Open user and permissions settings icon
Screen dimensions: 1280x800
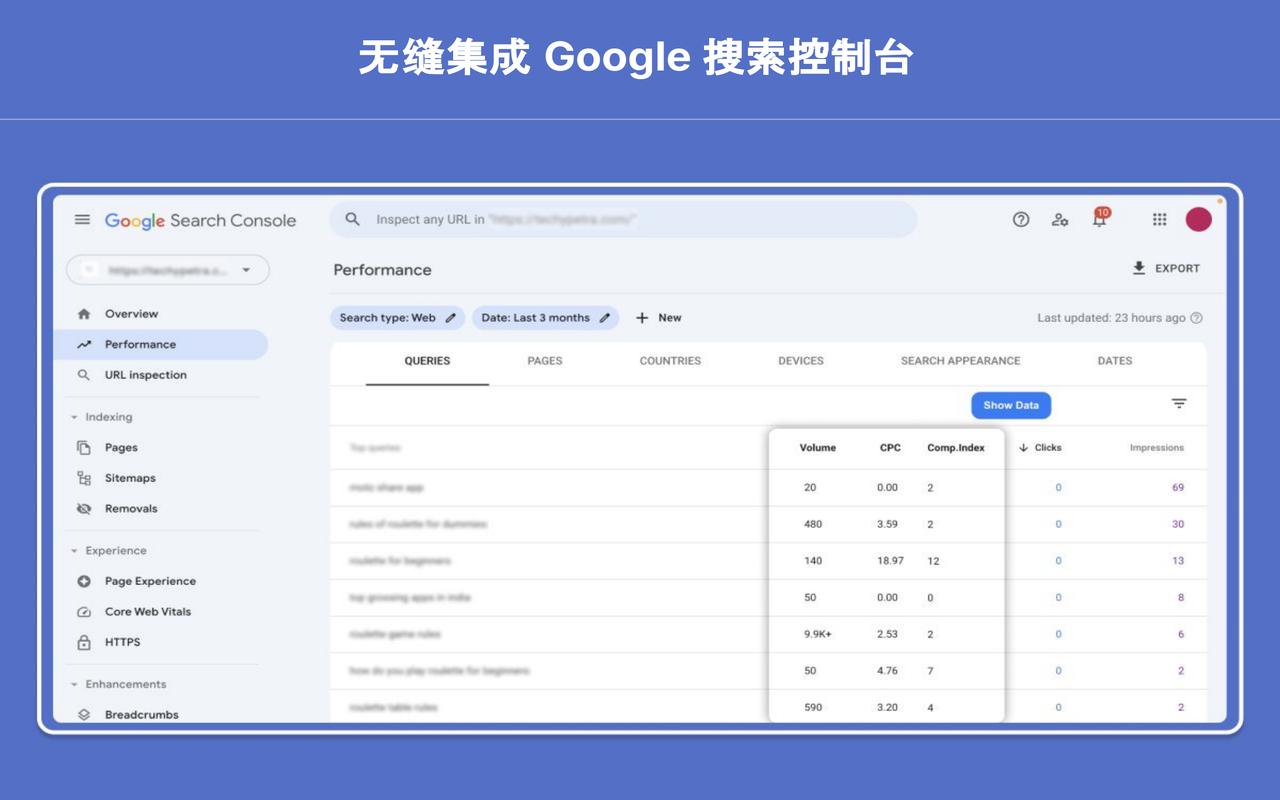(1060, 220)
